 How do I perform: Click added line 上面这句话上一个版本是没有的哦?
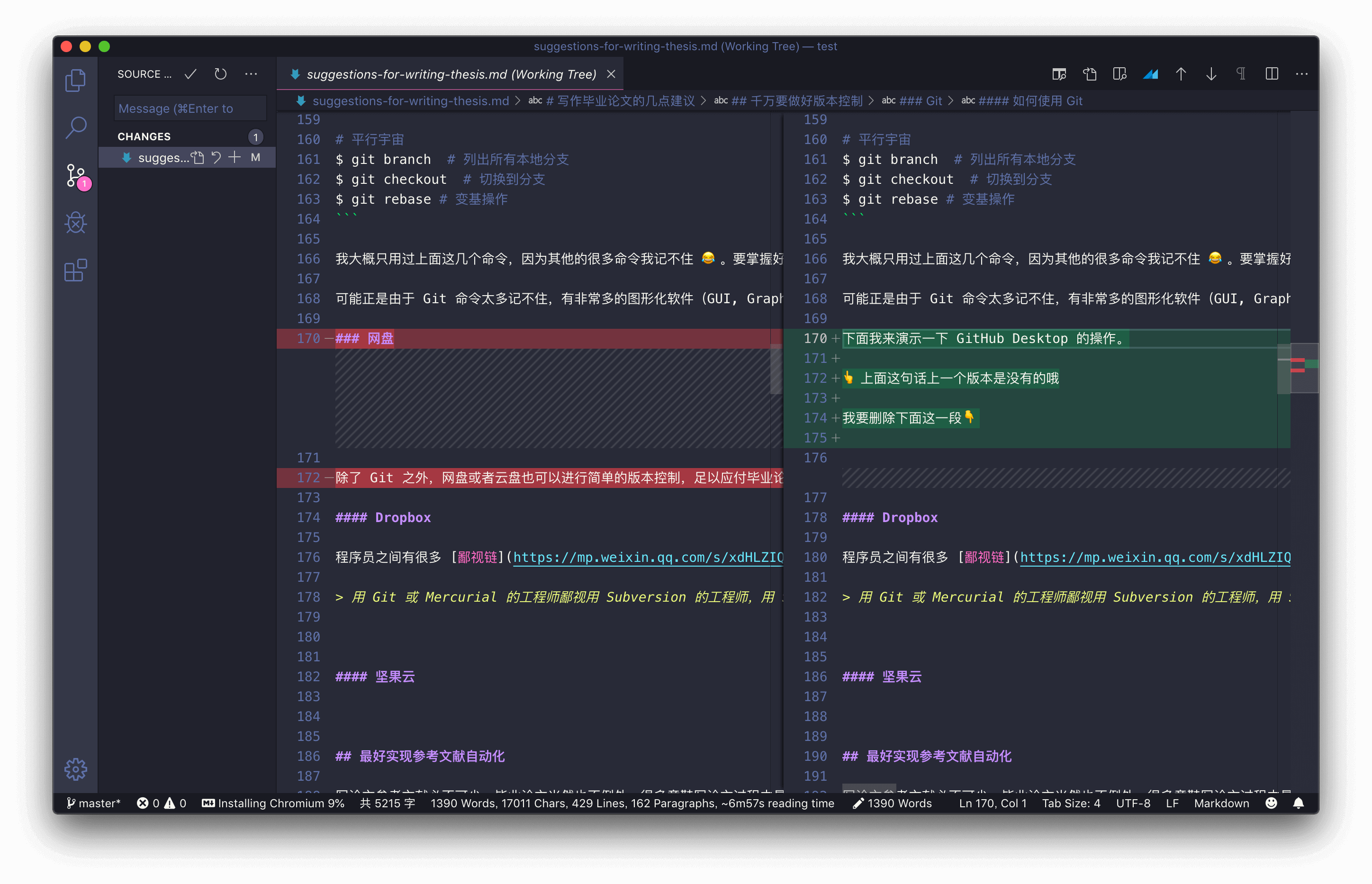click(951, 379)
